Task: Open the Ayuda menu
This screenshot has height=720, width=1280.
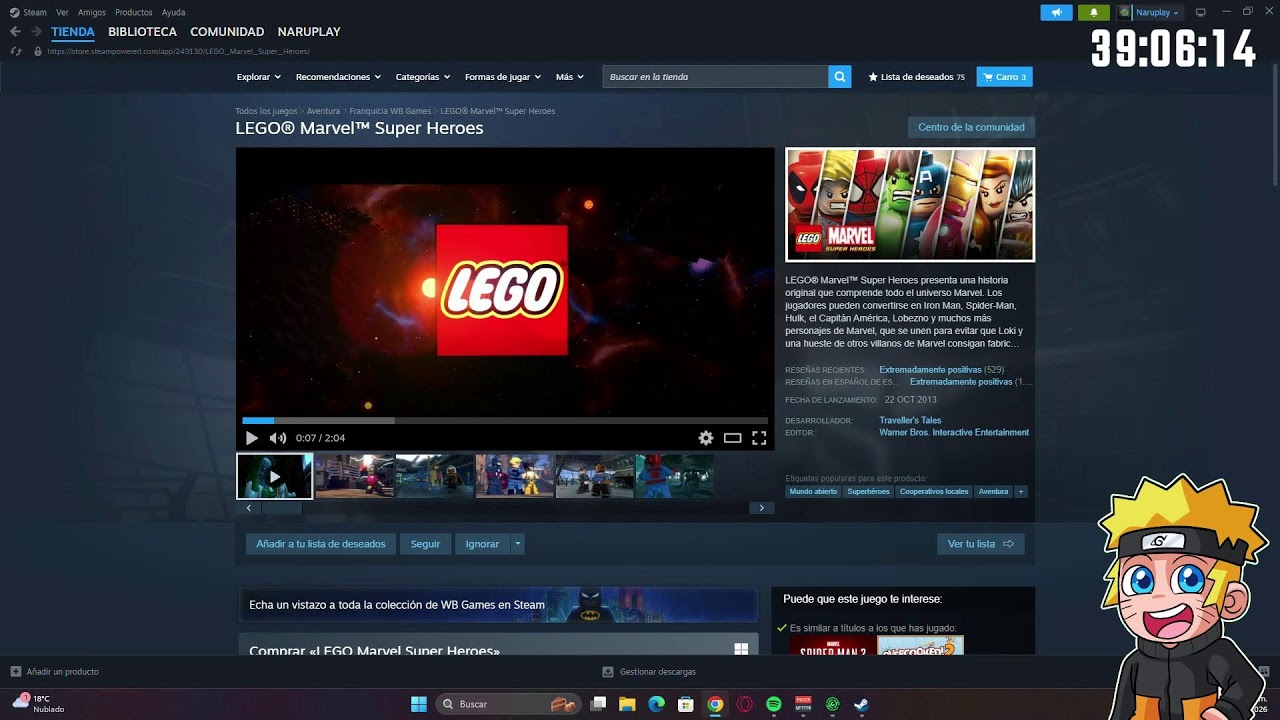Action: (x=173, y=12)
